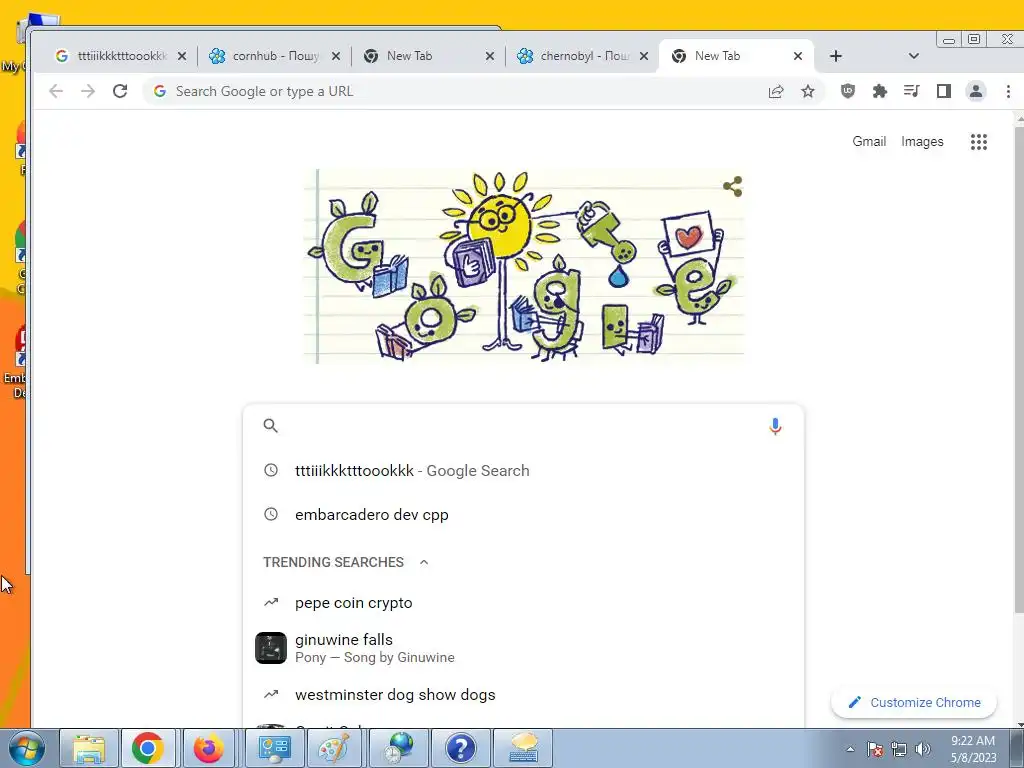Open the Windows Start menu
The image size is (1024, 768).
(26, 748)
